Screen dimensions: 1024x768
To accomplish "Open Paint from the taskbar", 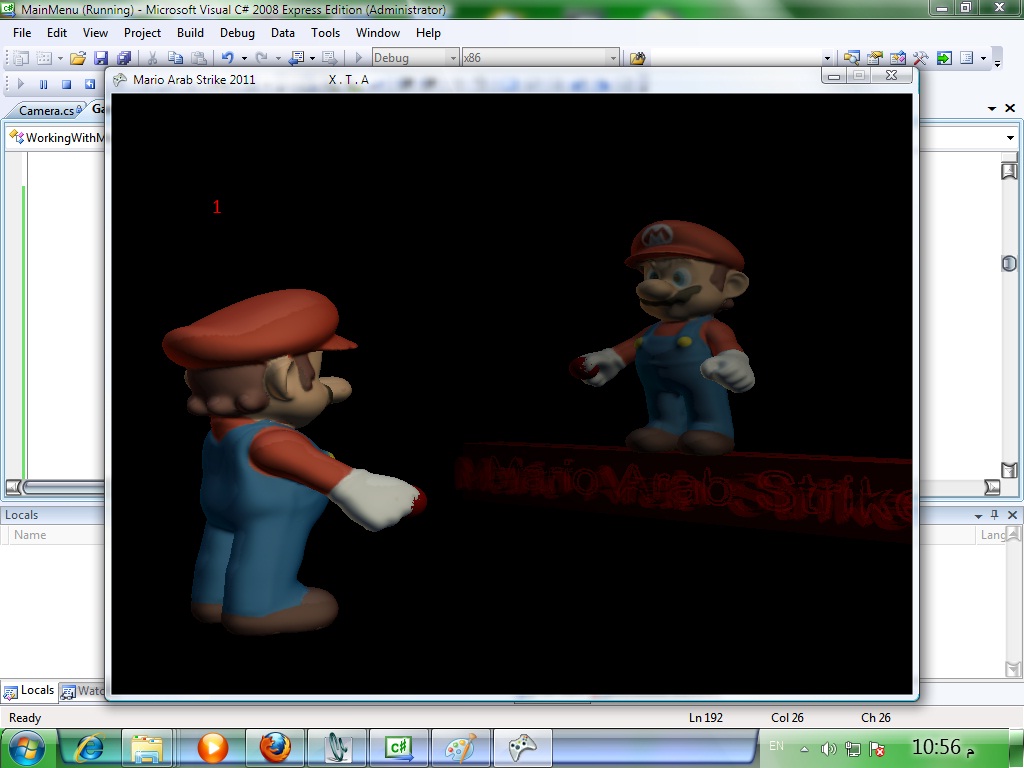I will pyautogui.click(x=461, y=748).
